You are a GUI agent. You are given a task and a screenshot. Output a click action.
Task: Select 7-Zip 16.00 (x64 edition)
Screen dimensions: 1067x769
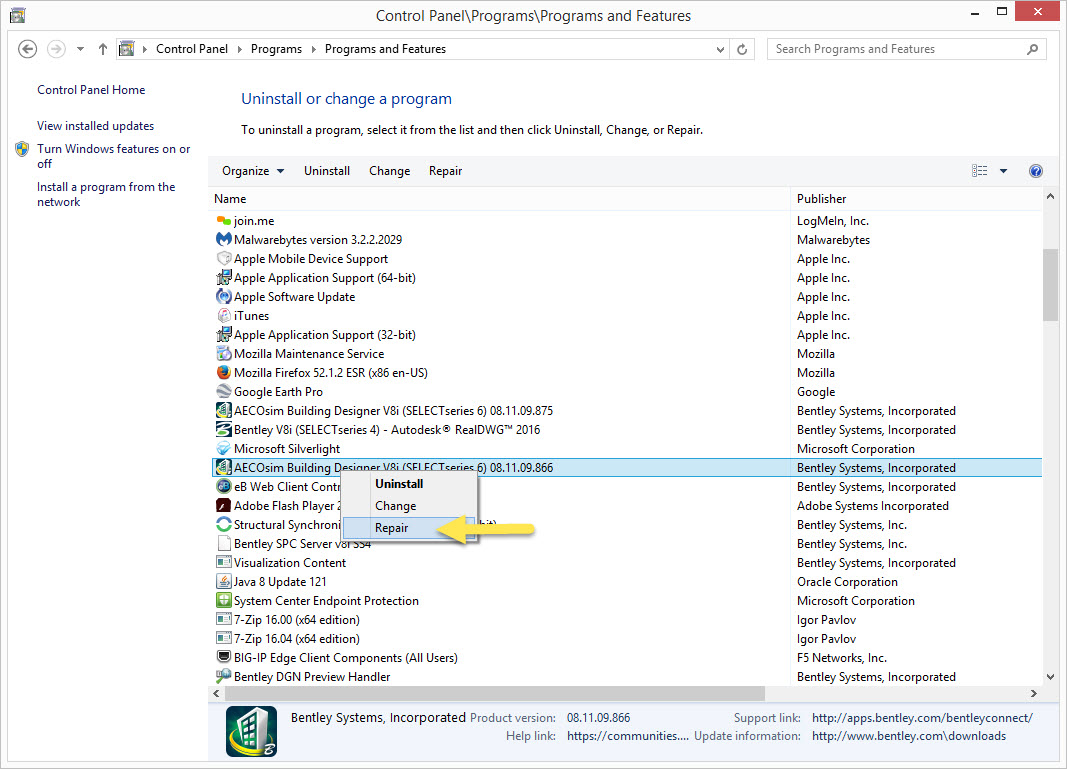click(627, 620)
